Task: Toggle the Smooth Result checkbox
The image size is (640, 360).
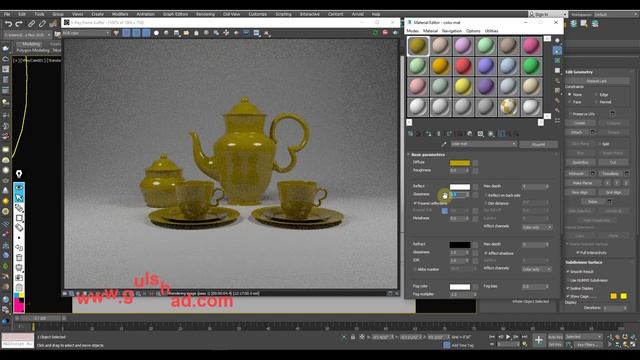Action: point(568,271)
